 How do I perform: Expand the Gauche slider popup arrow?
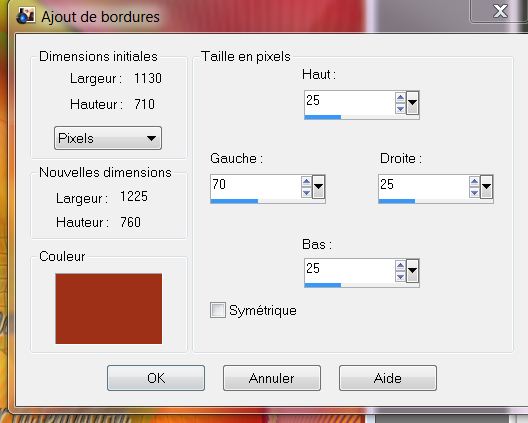tap(318, 187)
